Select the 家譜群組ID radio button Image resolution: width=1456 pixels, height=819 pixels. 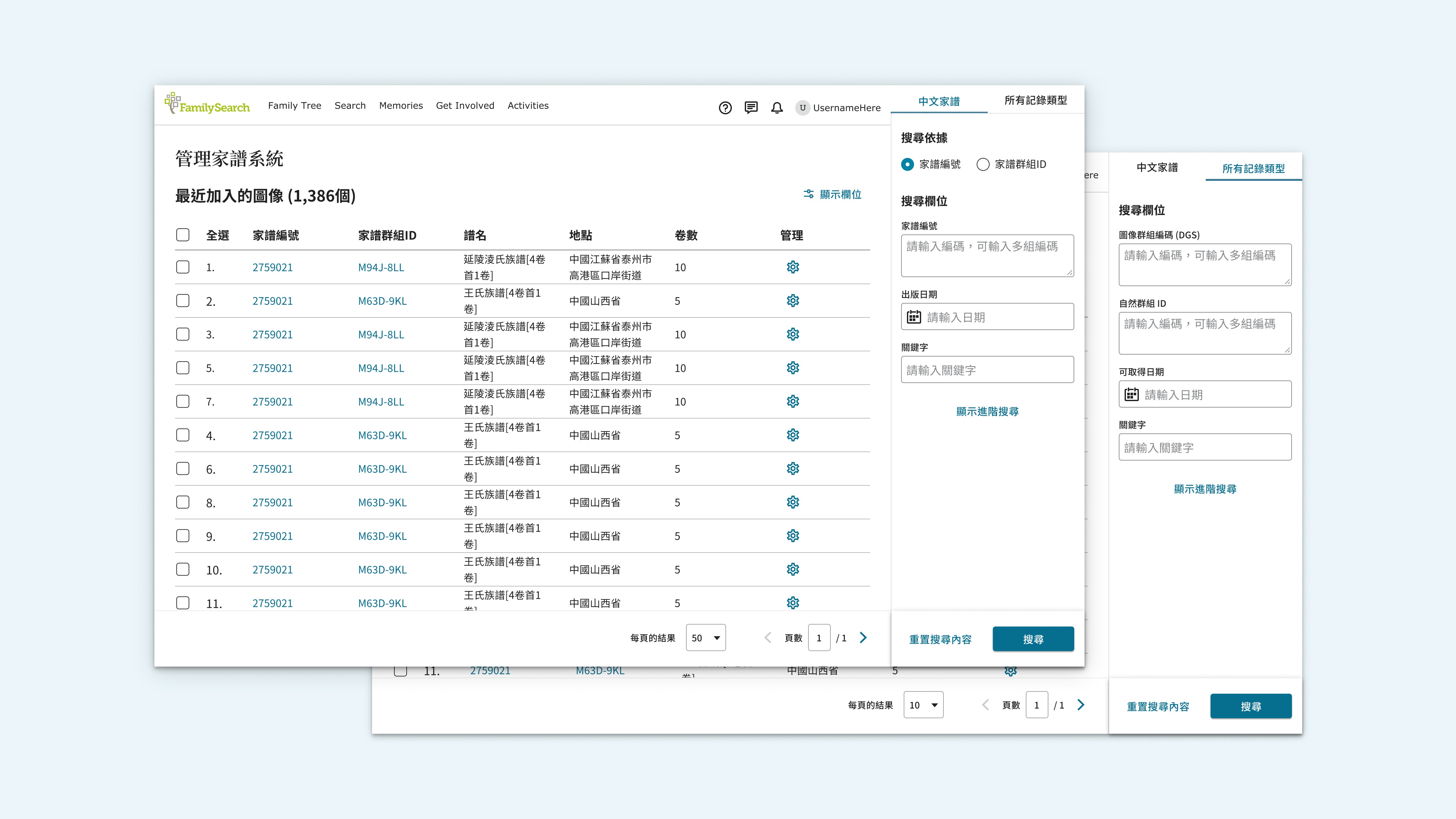click(983, 164)
